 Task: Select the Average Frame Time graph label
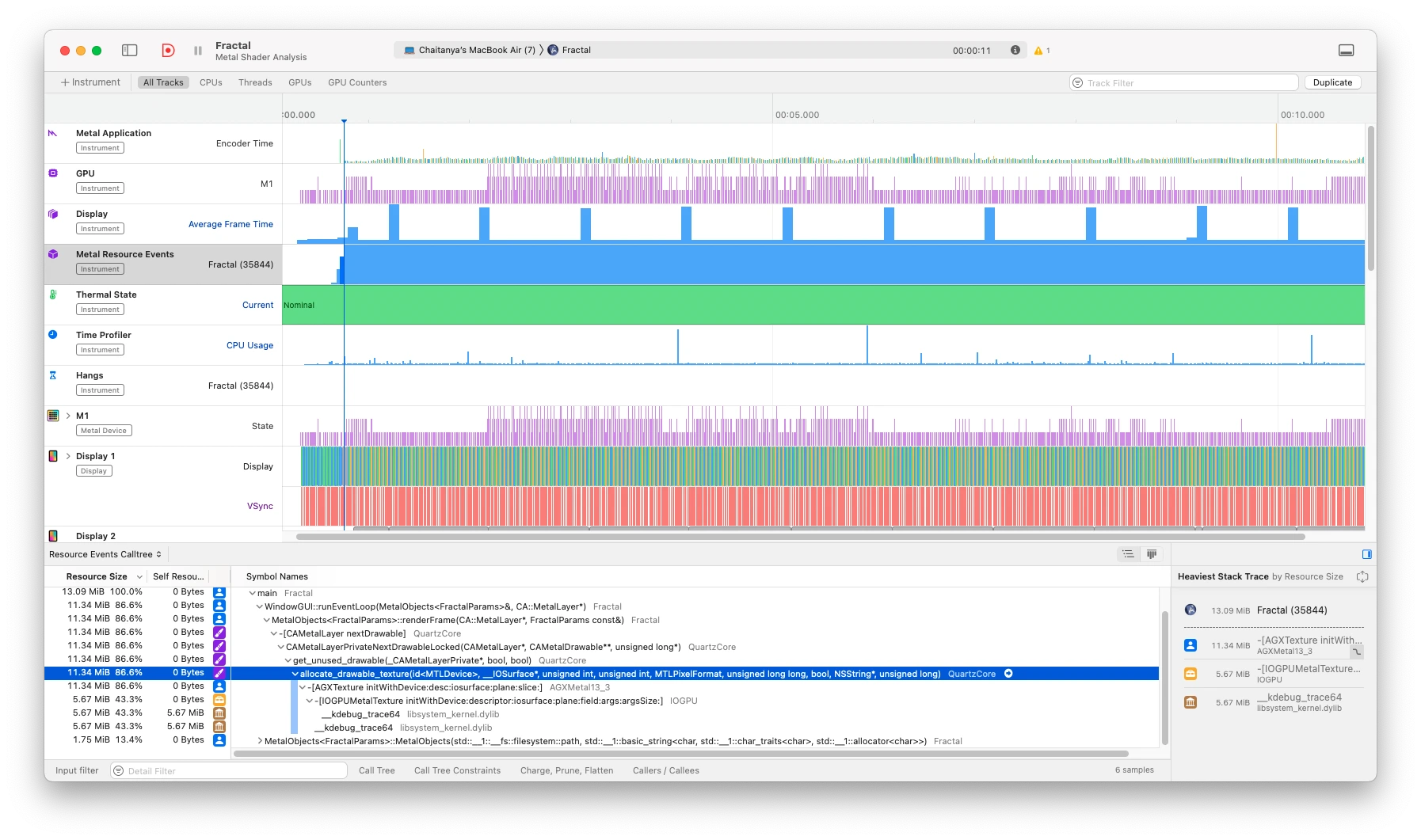point(230,224)
